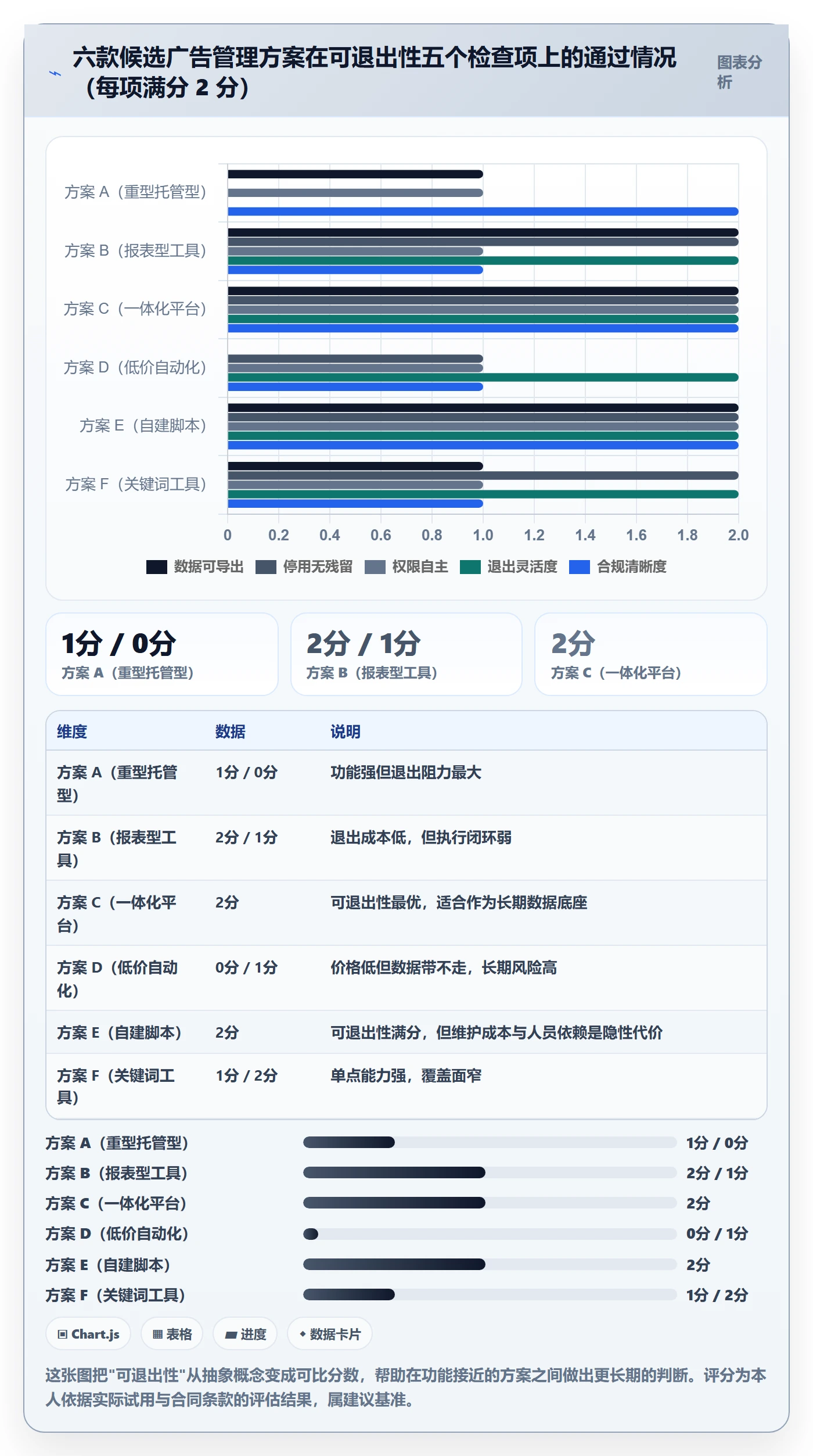Click the chart axis label 方案 E（自建脚本）
The image size is (813, 1456).
(143, 426)
